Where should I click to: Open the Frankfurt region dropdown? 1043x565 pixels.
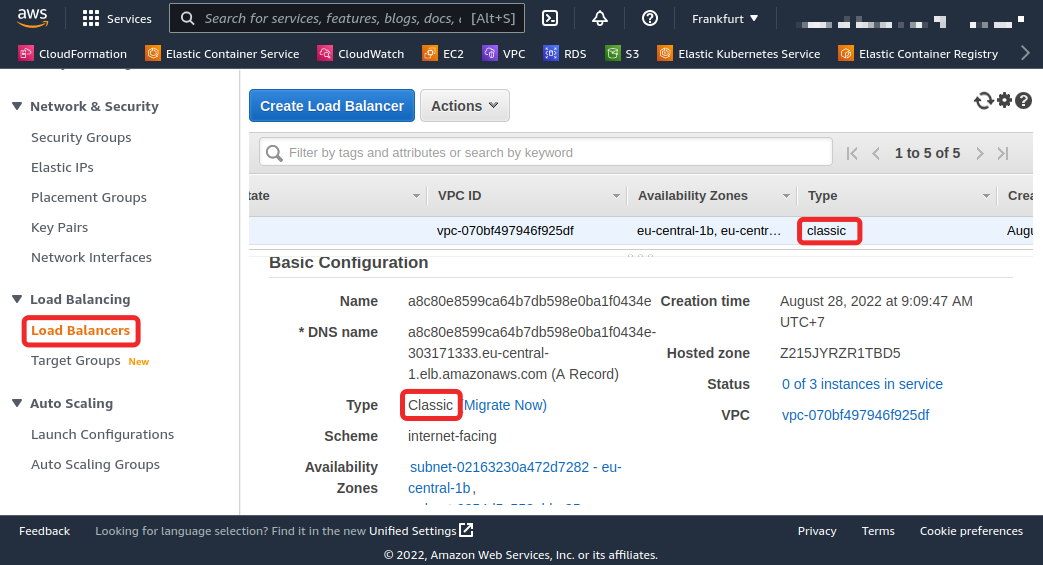click(x=724, y=19)
